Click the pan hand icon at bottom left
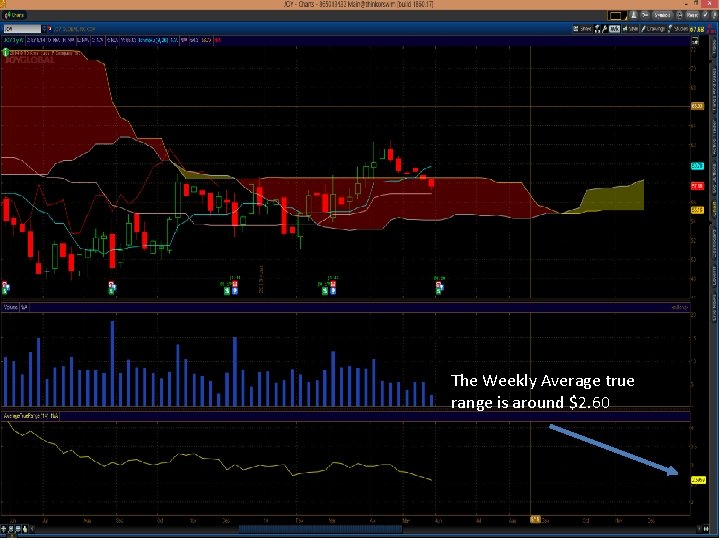Screen dimensions: 720x540 [25, 529]
